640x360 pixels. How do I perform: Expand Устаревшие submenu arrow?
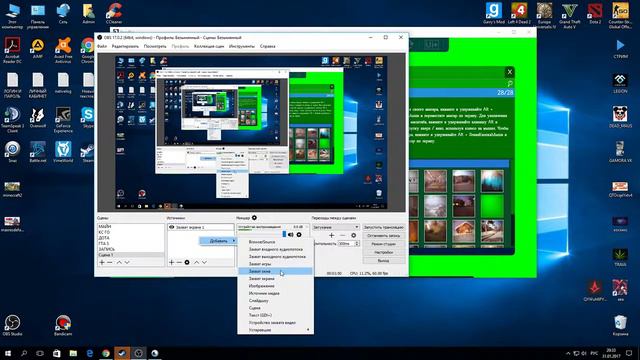coord(308,330)
